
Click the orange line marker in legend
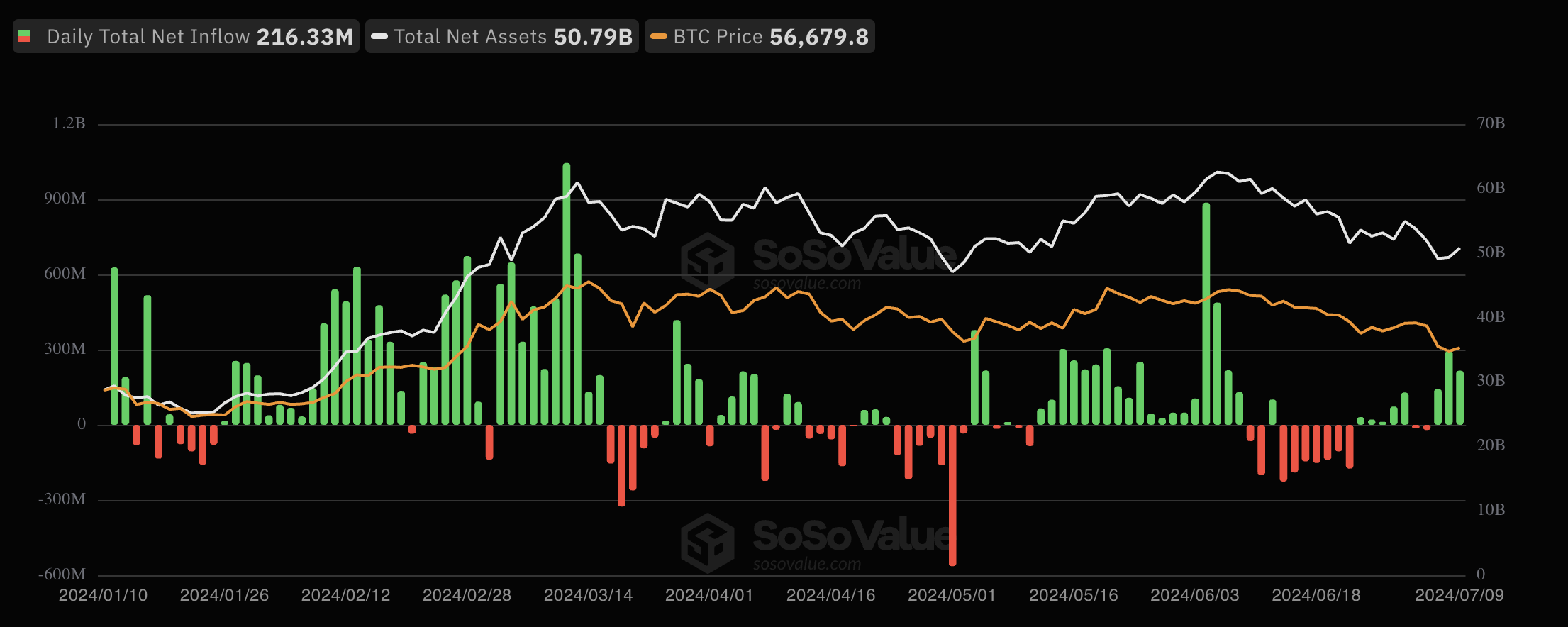pos(659,37)
